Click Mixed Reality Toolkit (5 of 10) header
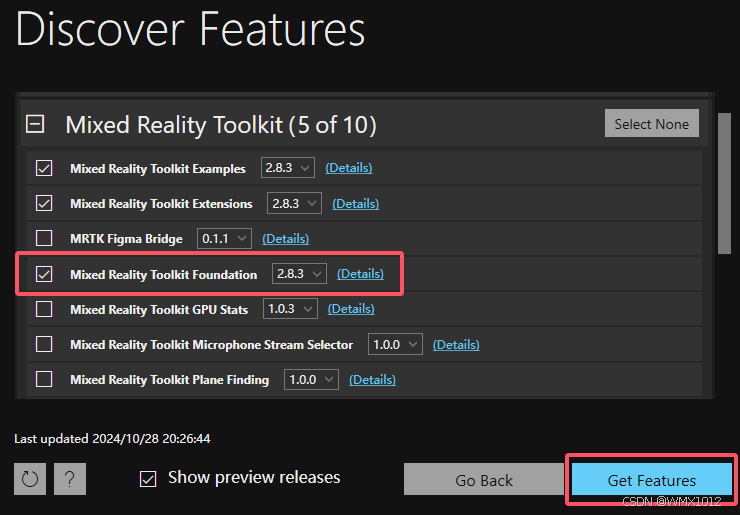The height and width of the screenshot is (515, 740). [221, 125]
